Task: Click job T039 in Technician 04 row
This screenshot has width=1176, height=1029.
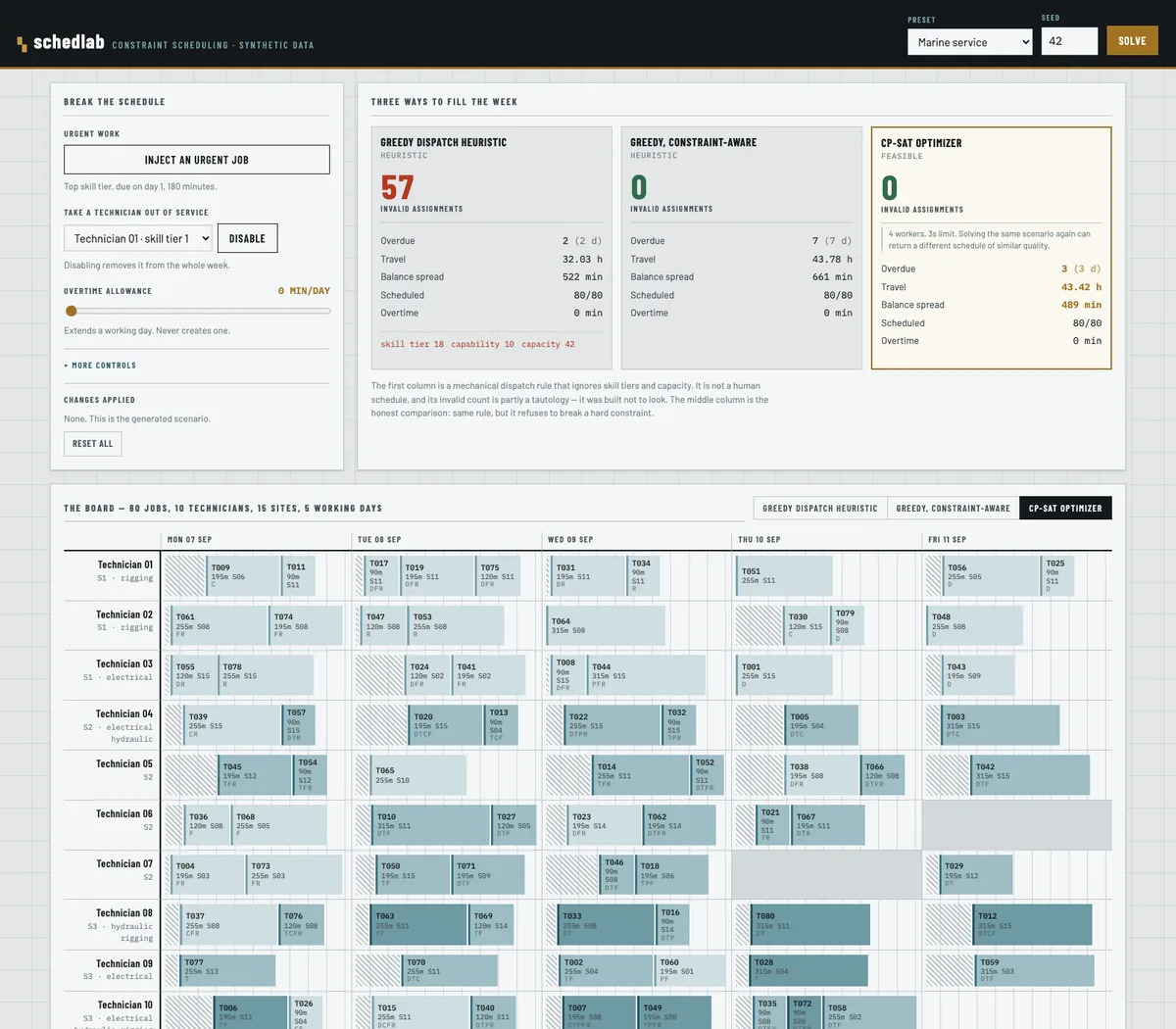Action: pyautogui.click(x=233, y=725)
